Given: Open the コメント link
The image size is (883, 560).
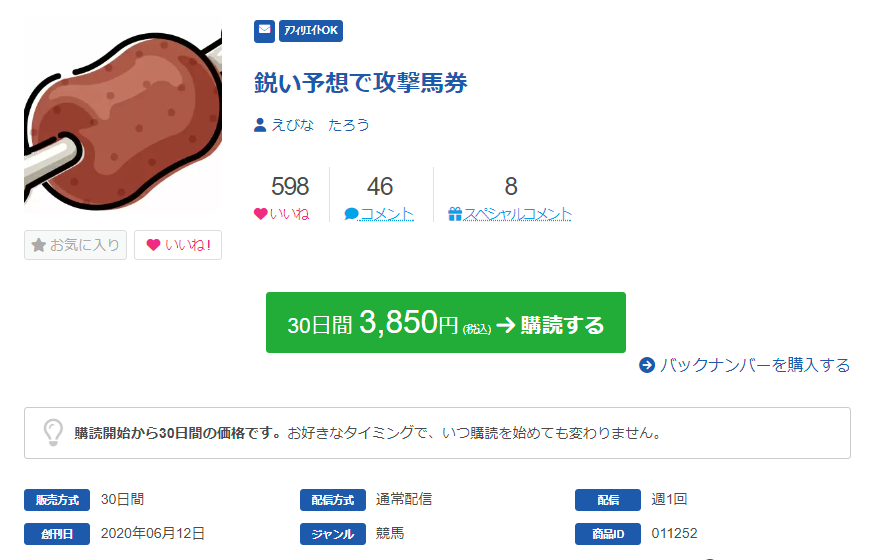Looking at the screenshot, I should (387, 214).
